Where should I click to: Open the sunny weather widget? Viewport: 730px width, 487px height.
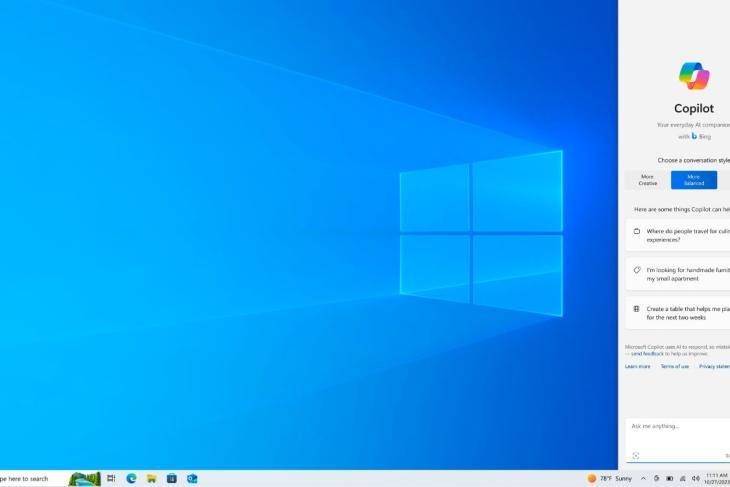point(609,478)
